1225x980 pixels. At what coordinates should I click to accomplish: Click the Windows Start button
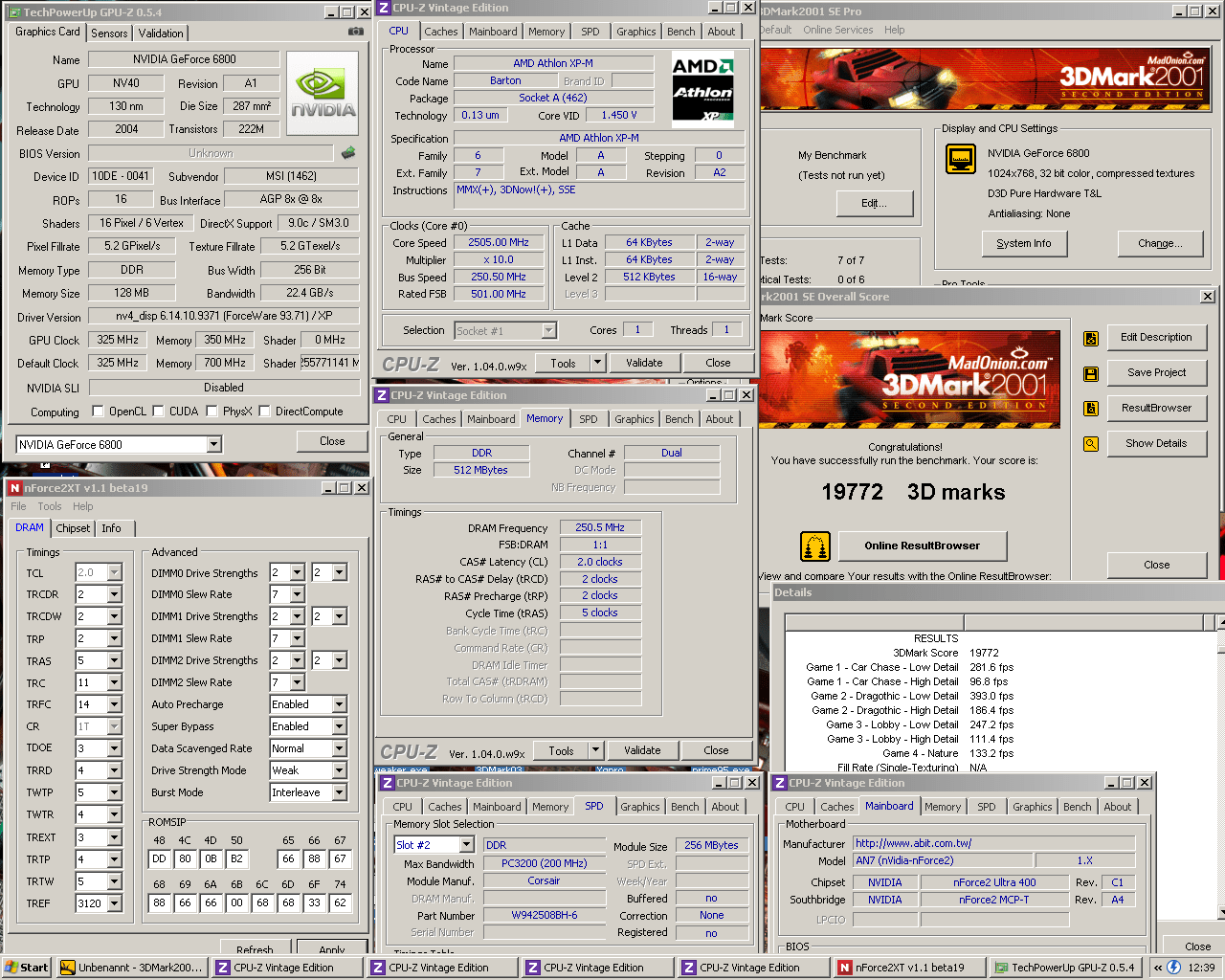27,968
